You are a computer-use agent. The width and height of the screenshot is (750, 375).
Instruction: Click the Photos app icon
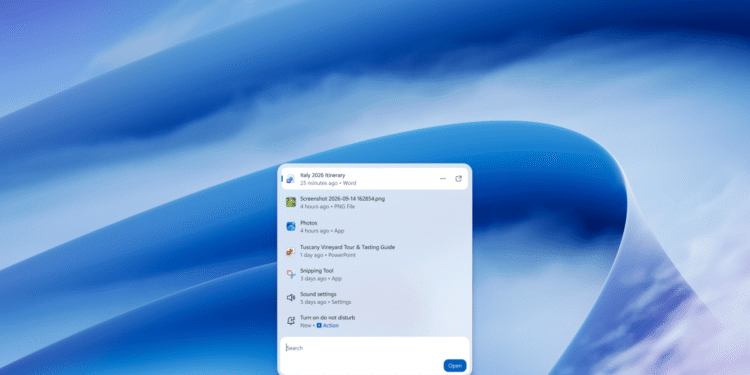(291, 226)
